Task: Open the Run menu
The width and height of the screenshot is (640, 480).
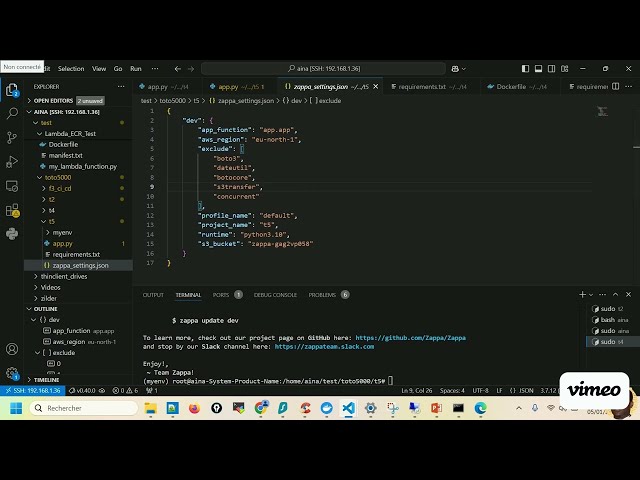Action: 136,69
